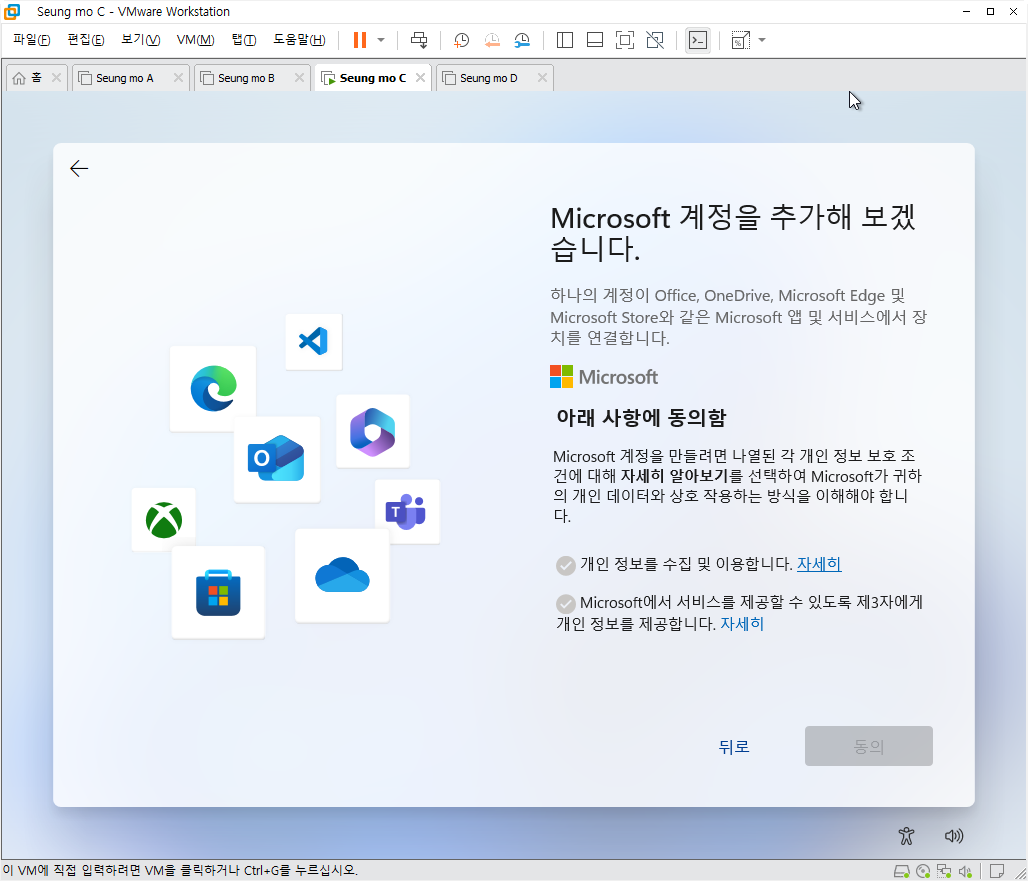Click the OneDrive cloud tile

342,576
